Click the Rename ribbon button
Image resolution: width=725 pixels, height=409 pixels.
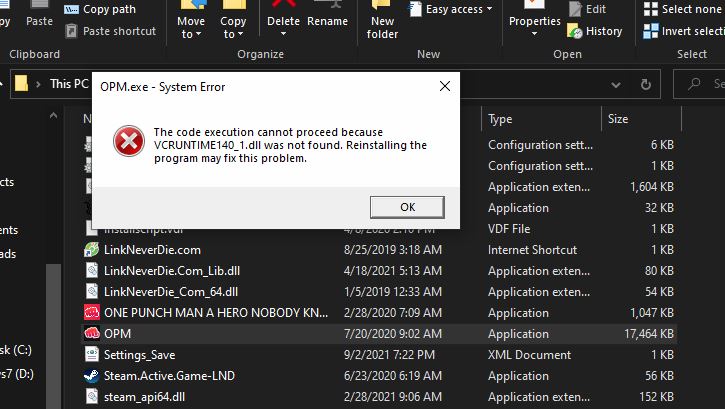pos(327,21)
